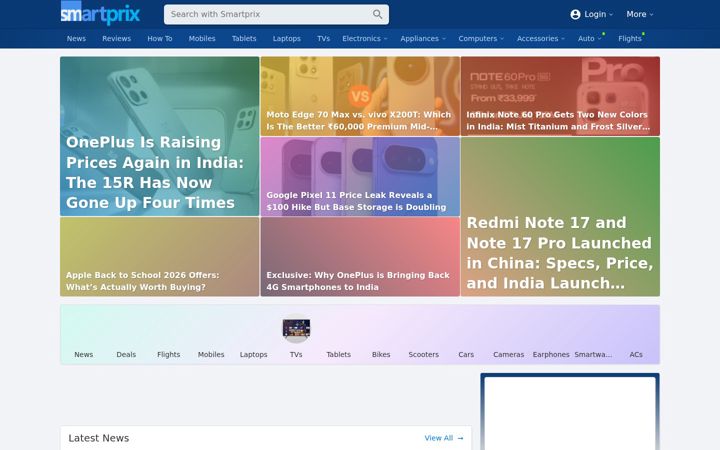Screen dimensions: 720x450
Task: Expand the Electronics menu
Action: click(365, 39)
